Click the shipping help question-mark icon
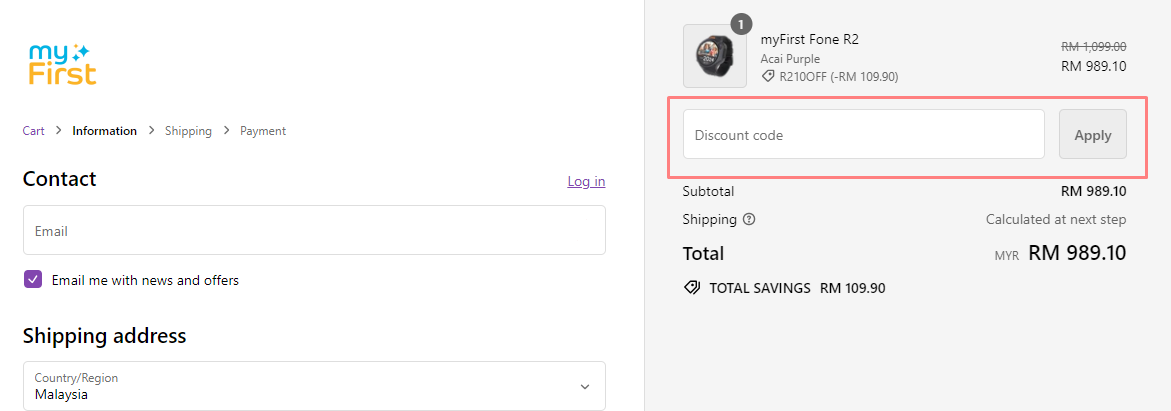The image size is (1171, 411). click(x=749, y=219)
